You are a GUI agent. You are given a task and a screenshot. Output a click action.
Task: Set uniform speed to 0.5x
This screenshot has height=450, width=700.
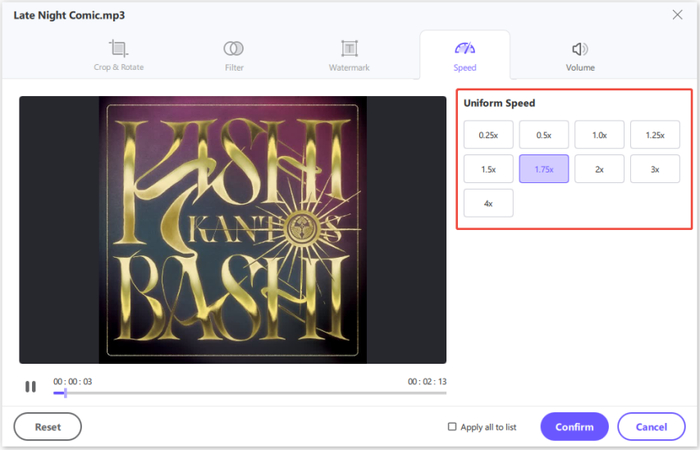[544, 135]
